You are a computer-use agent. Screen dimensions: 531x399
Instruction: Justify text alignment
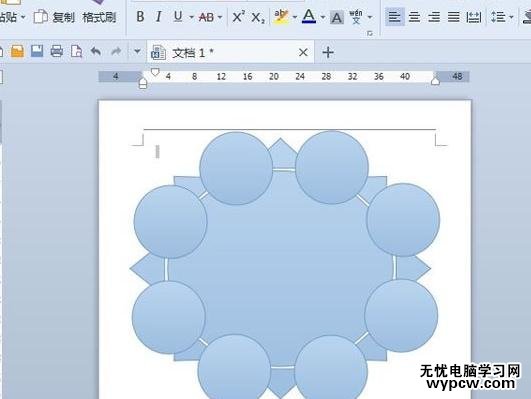454,17
